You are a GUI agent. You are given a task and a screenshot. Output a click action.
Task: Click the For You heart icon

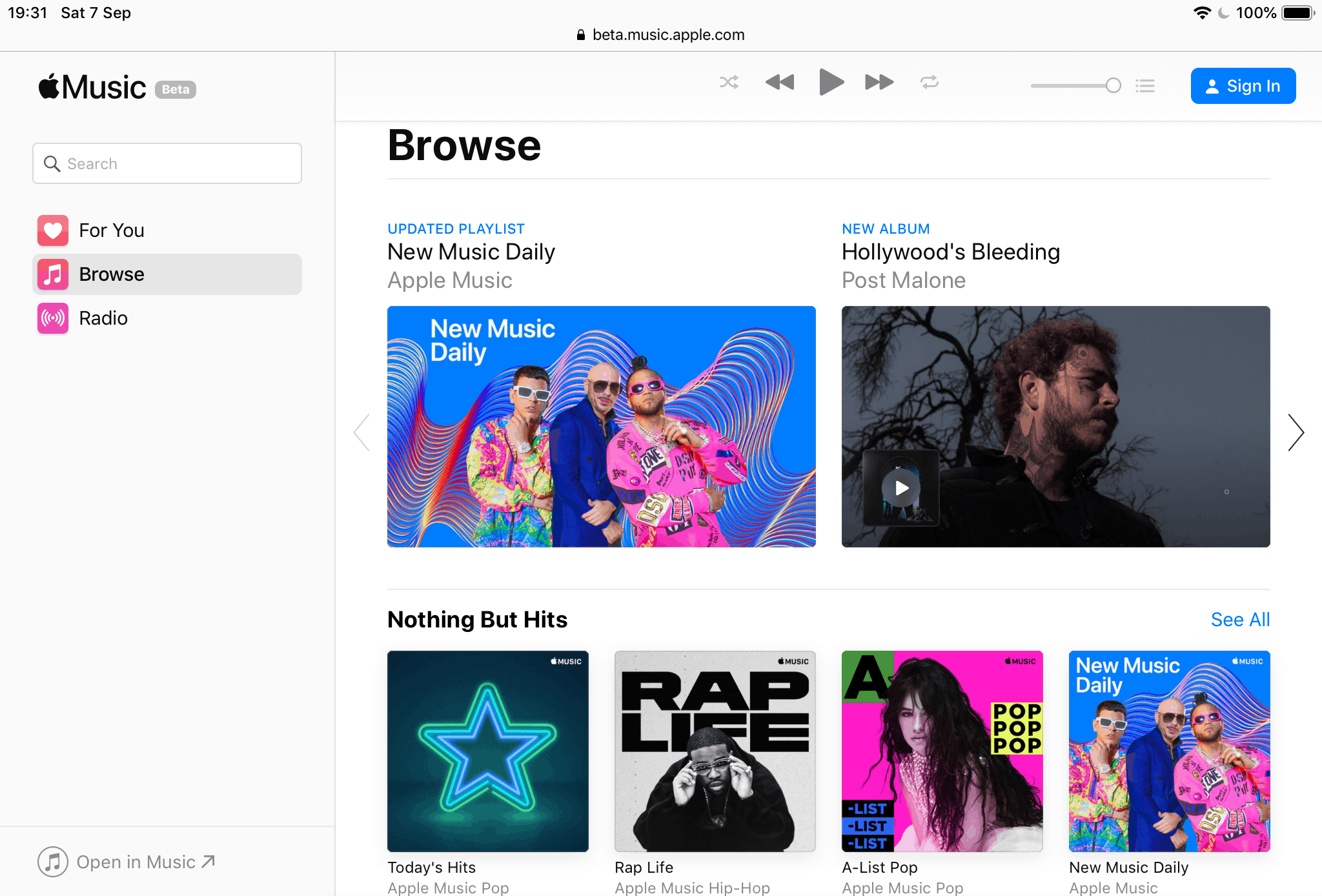tap(53, 230)
